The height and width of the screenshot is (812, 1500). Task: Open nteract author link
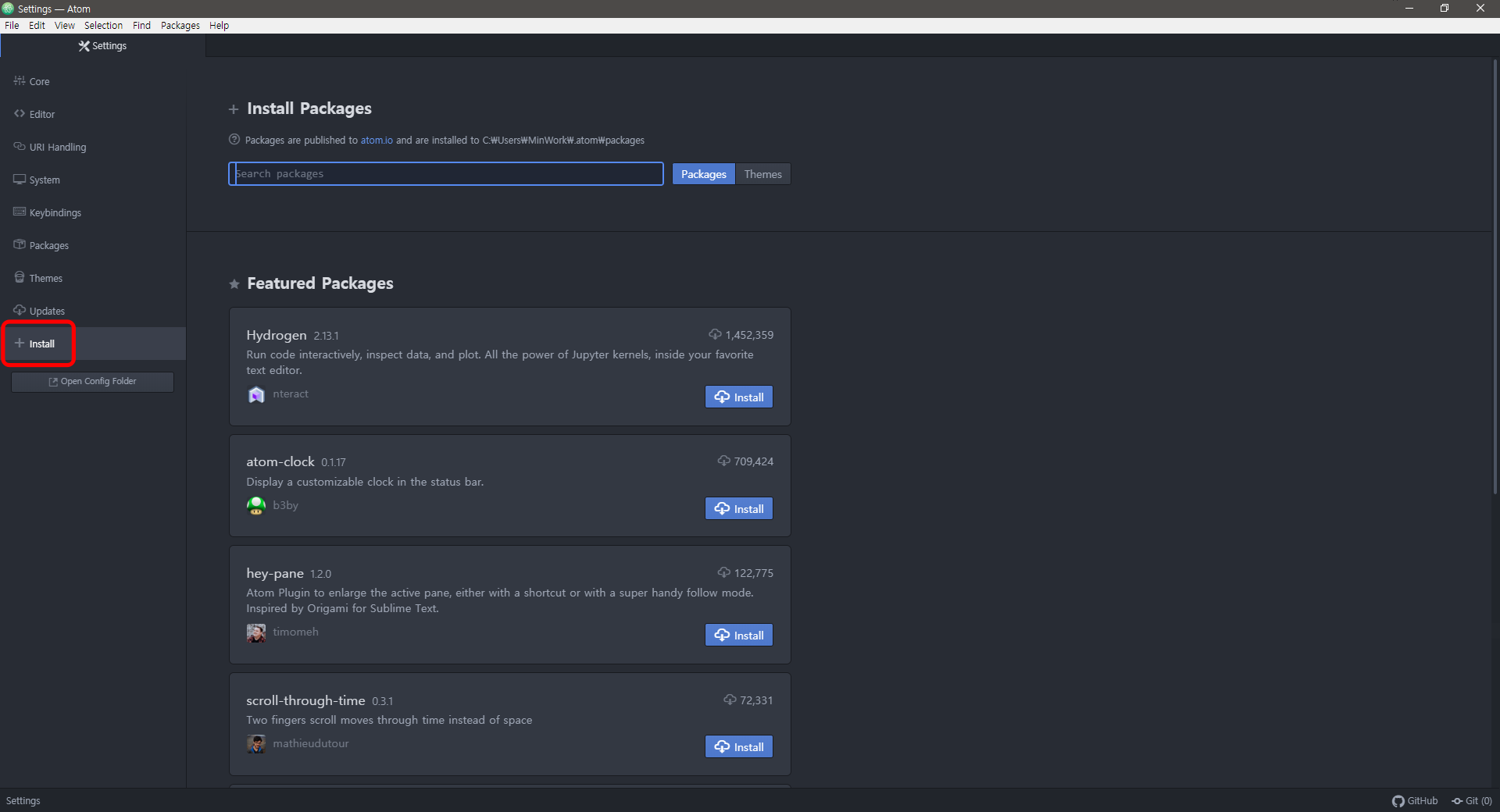[291, 394]
